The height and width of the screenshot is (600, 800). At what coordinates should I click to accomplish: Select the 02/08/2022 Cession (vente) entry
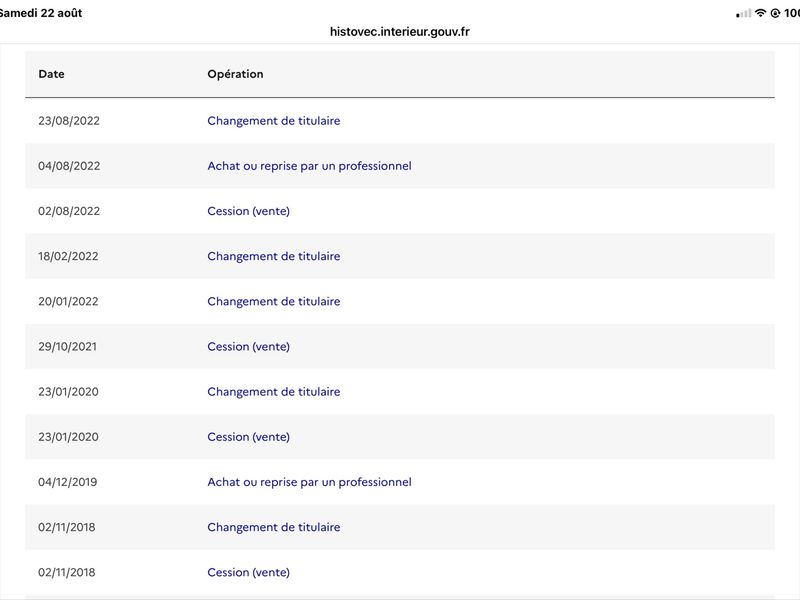pyautogui.click(x=248, y=211)
